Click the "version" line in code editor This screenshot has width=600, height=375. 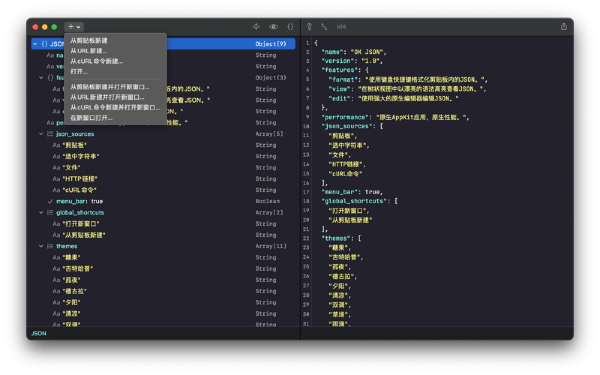pos(352,61)
